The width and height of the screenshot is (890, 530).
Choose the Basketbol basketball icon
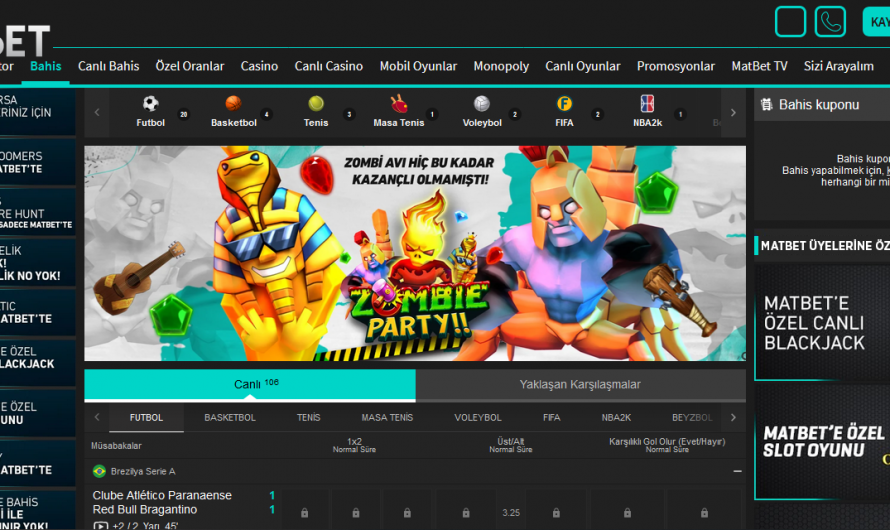click(233, 103)
